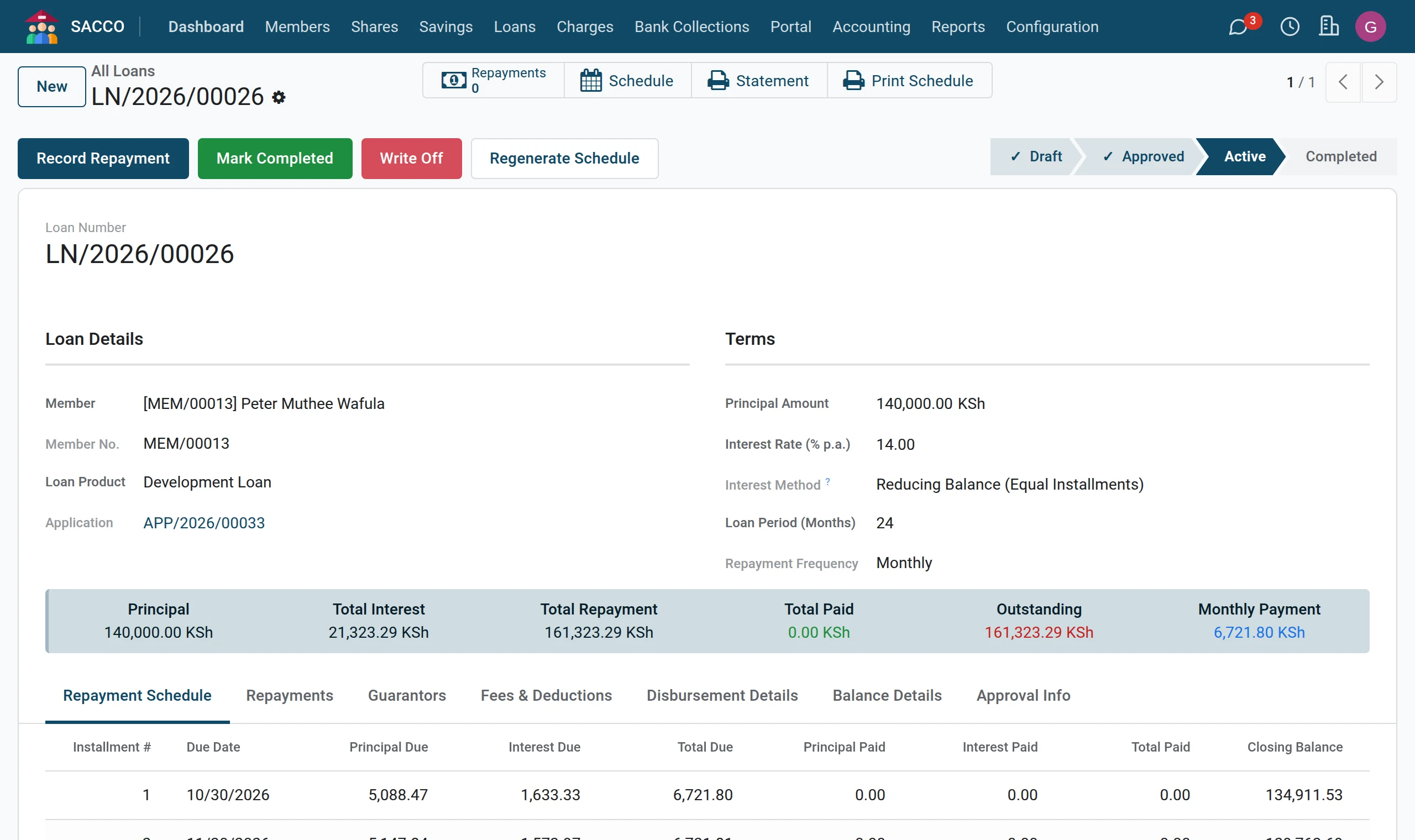Click the Regenerate Schedule button
Viewport: 1415px width, 840px height.
pos(564,159)
